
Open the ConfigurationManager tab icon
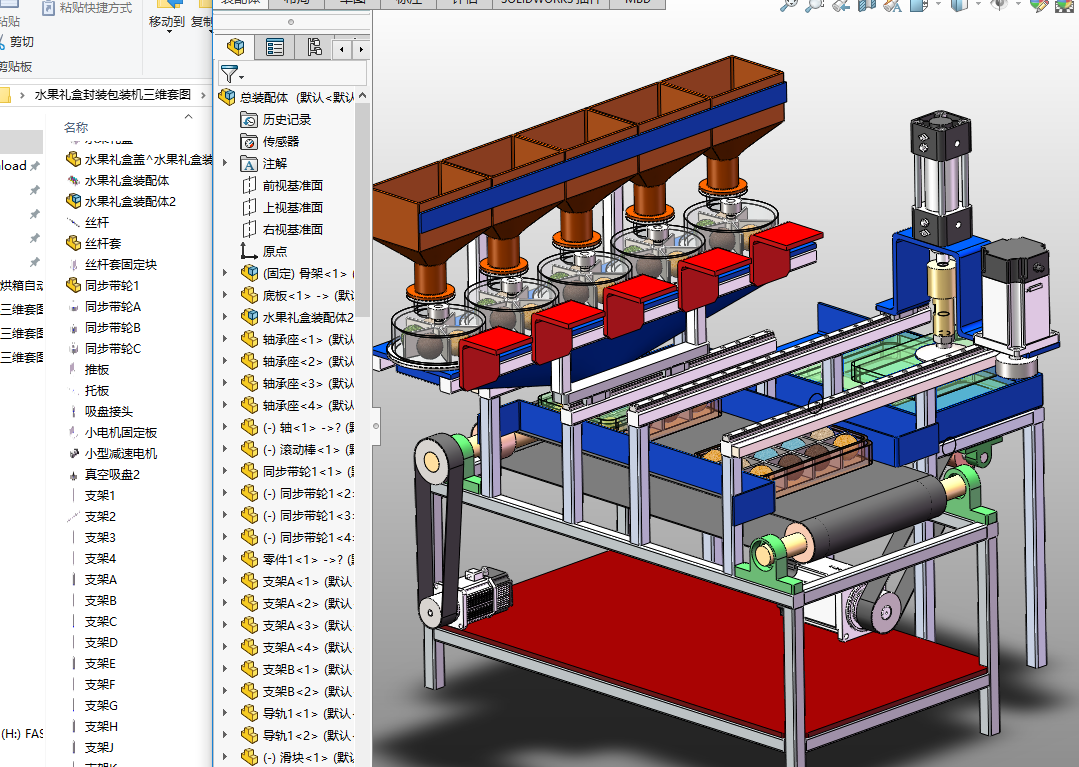[314, 47]
